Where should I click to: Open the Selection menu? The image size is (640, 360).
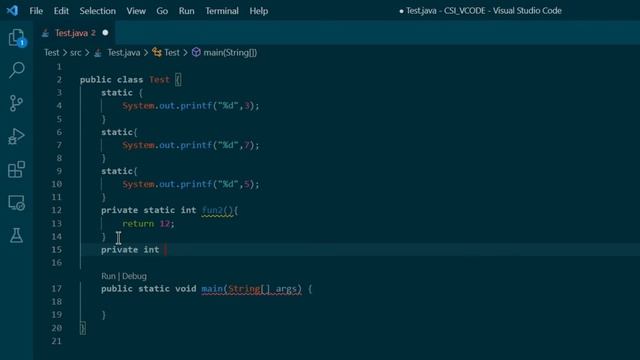click(98, 11)
